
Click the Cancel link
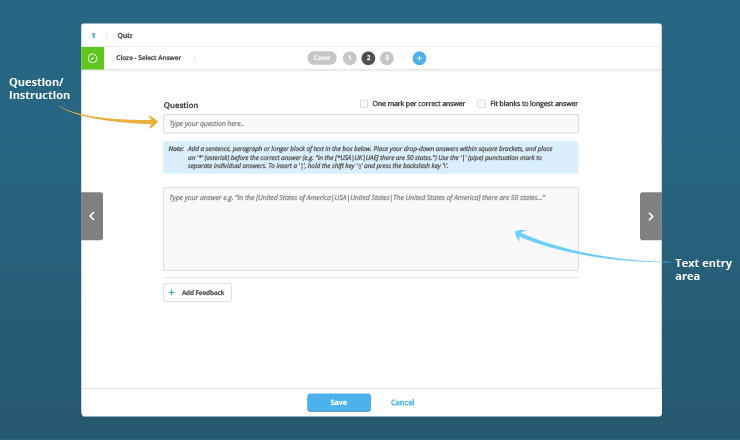click(402, 402)
